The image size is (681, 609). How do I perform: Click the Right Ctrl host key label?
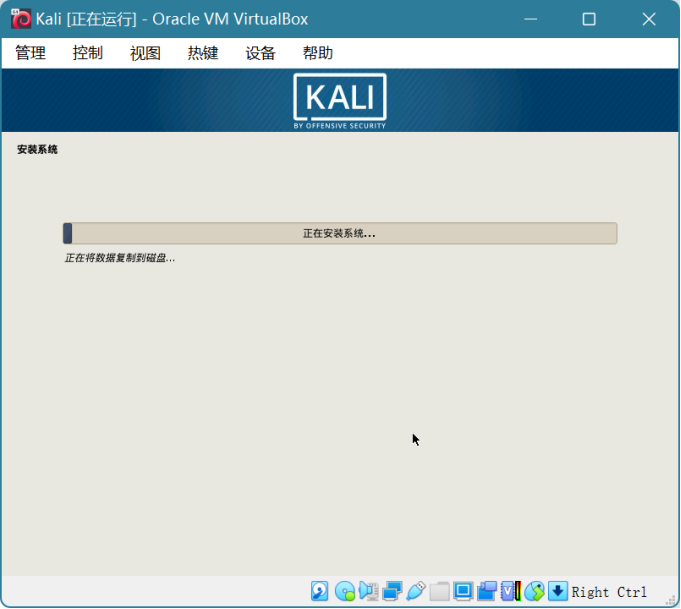[x=609, y=592]
